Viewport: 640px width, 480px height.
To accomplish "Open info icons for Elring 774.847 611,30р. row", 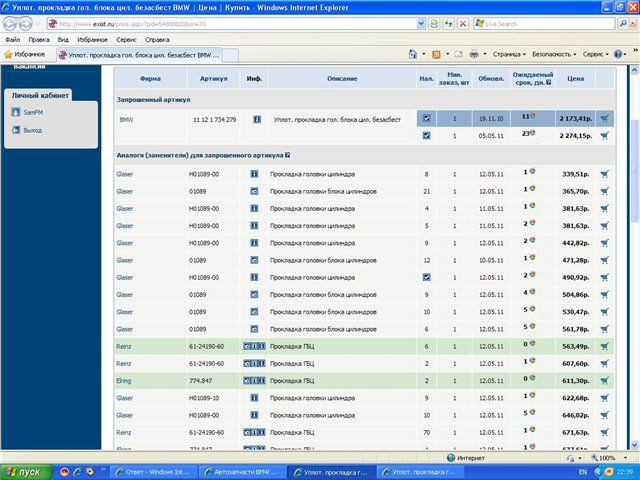I will click(x=254, y=381).
